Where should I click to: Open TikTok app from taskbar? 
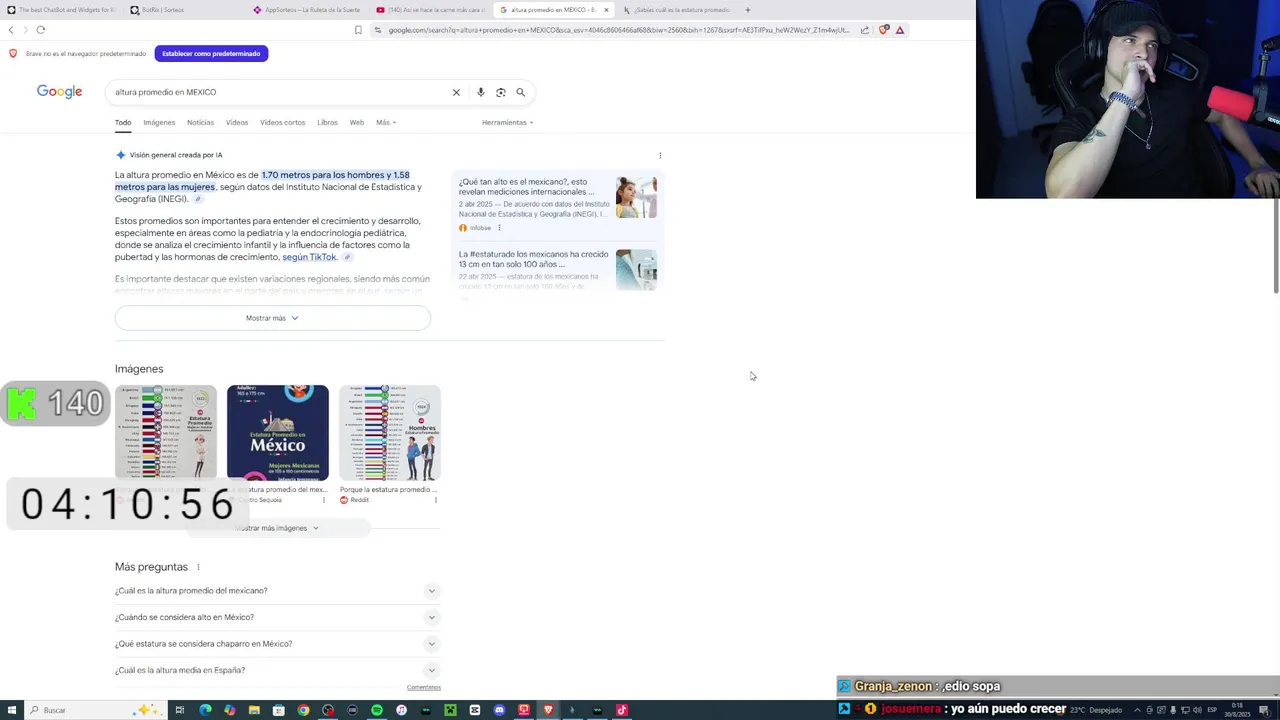point(621,710)
